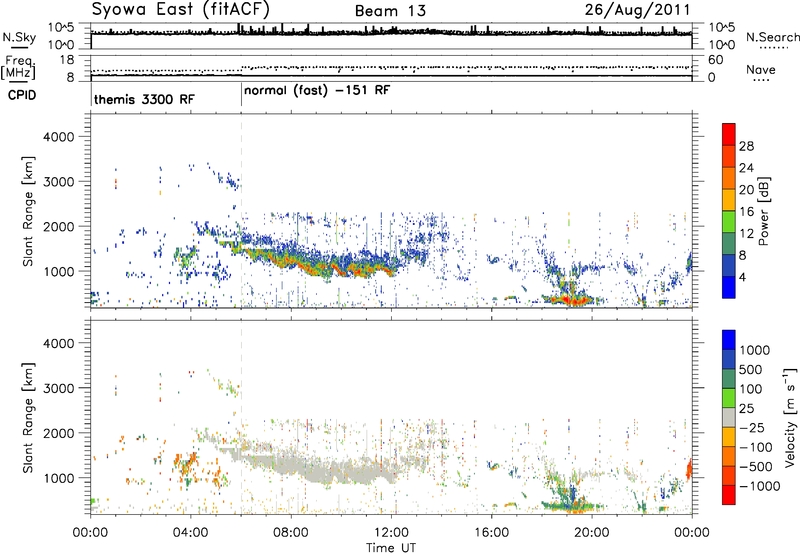Select the 'N.Sky' legend label

tap(19, 37)
